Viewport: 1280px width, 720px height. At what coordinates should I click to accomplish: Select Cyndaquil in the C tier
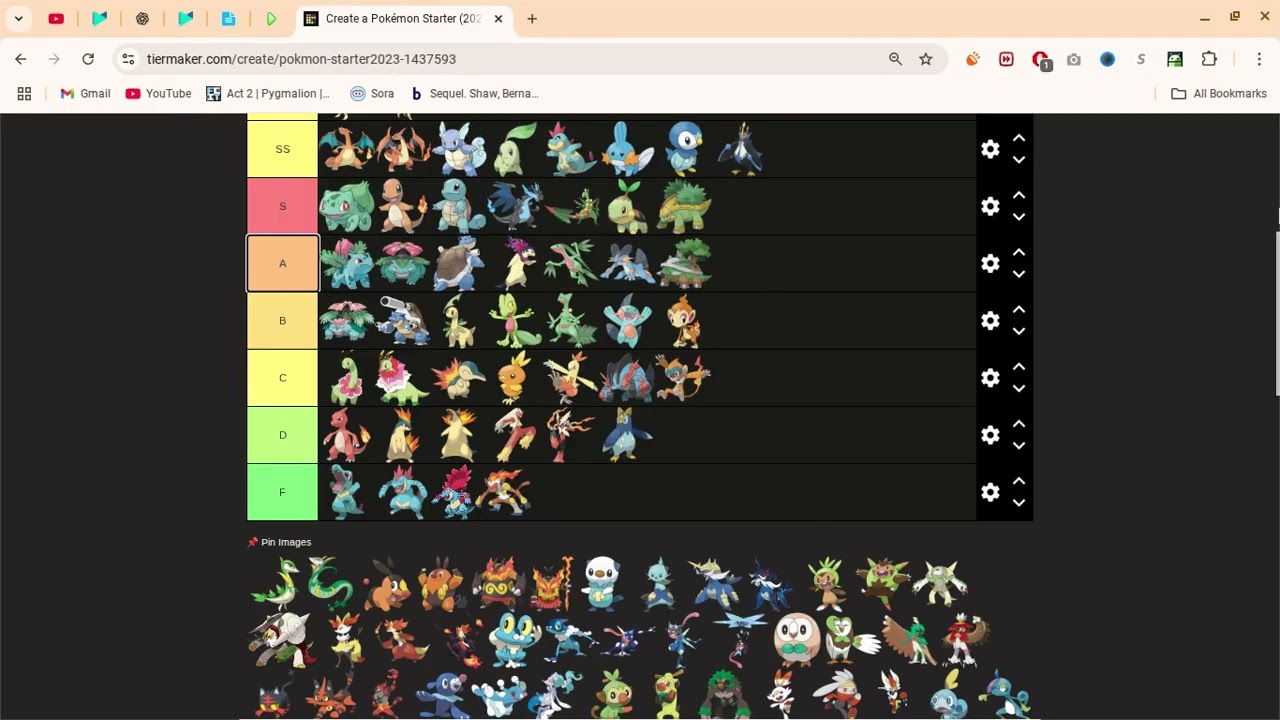tap(459, 378)
